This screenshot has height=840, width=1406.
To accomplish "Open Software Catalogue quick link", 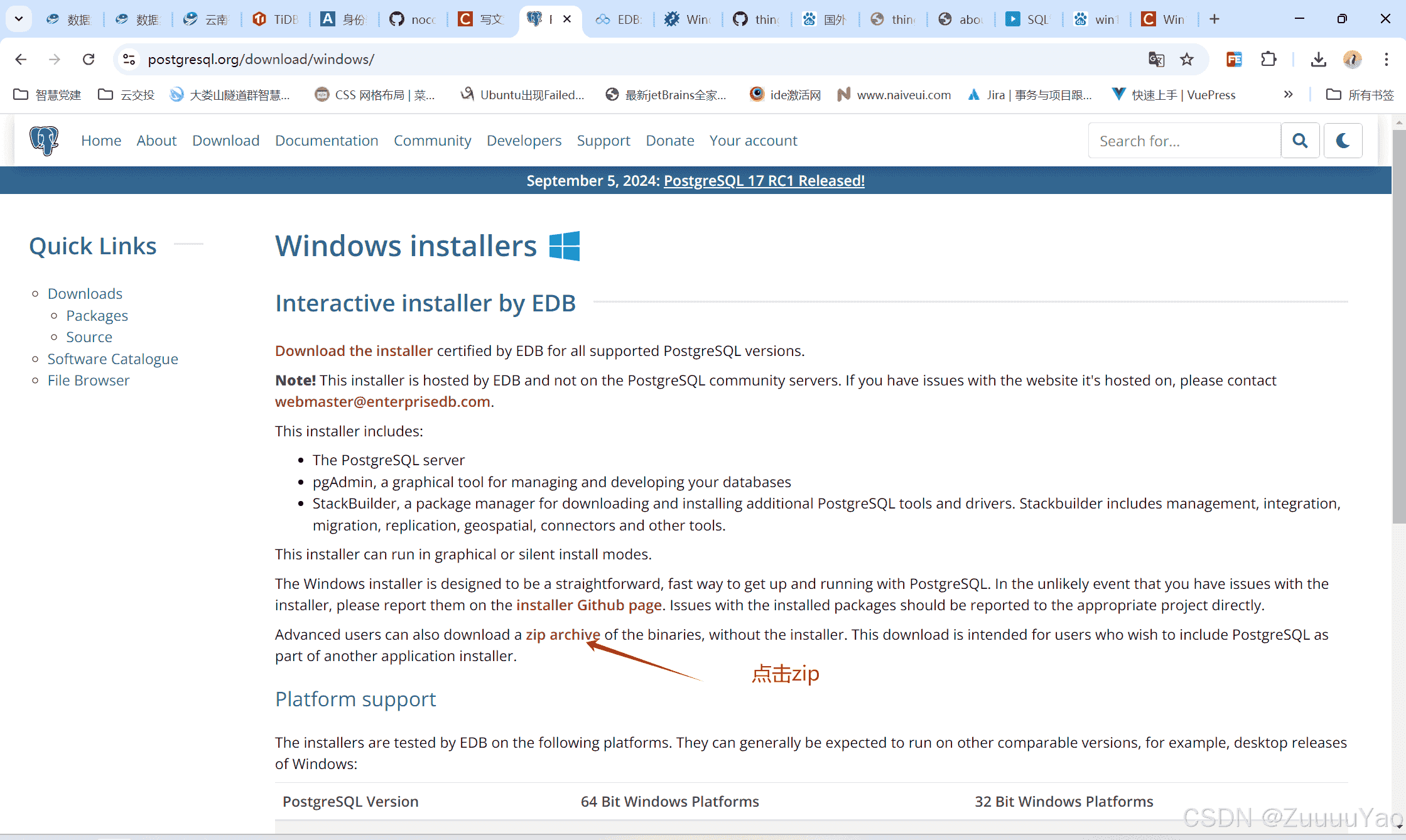I will [x=112, y=359].
